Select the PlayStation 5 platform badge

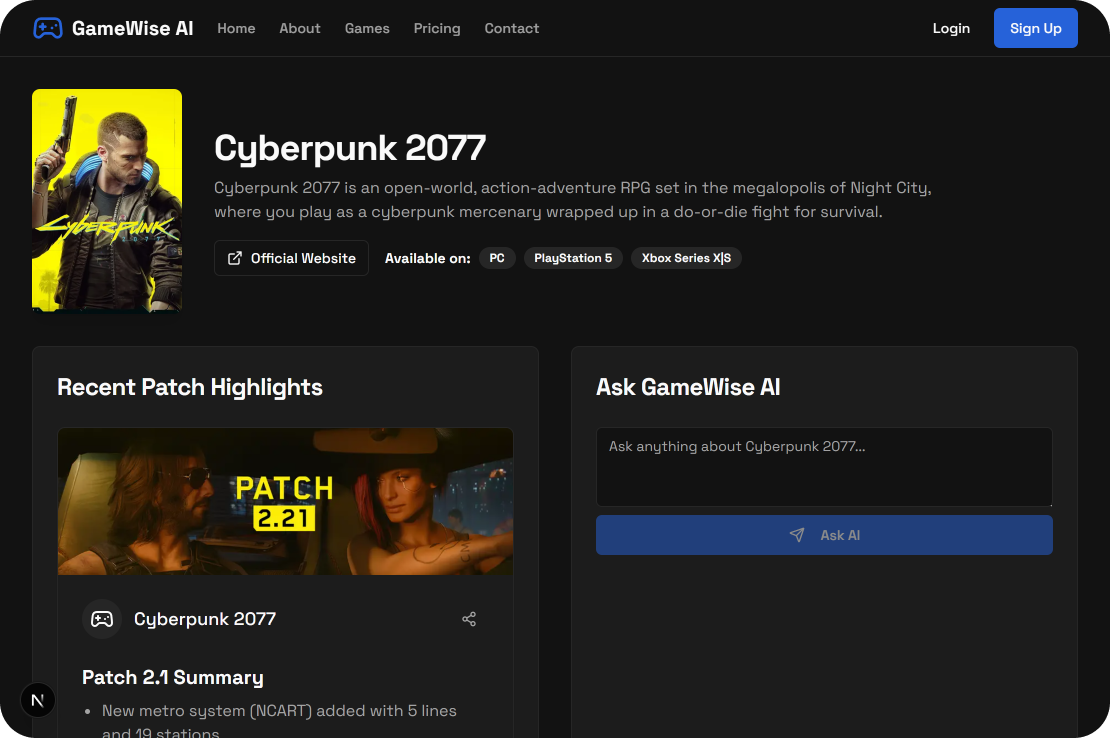click(573, 258)
